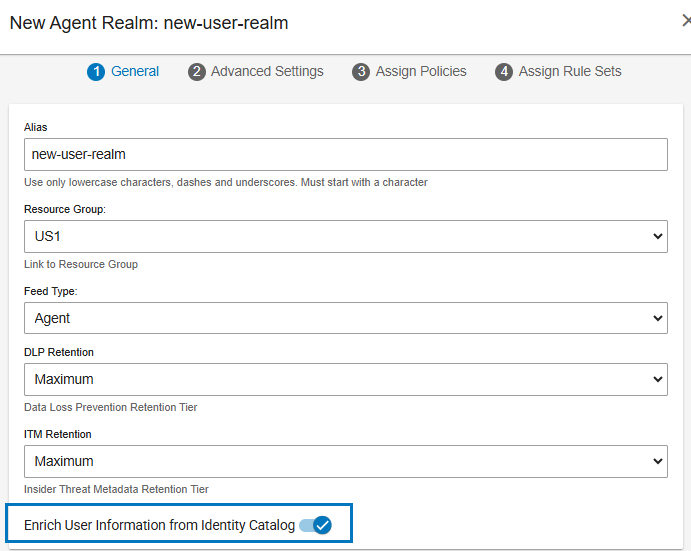Viewport: 691px width, 551px height.
Task: Click the Enrich User Information label text
Action: [x=159, y=525]
